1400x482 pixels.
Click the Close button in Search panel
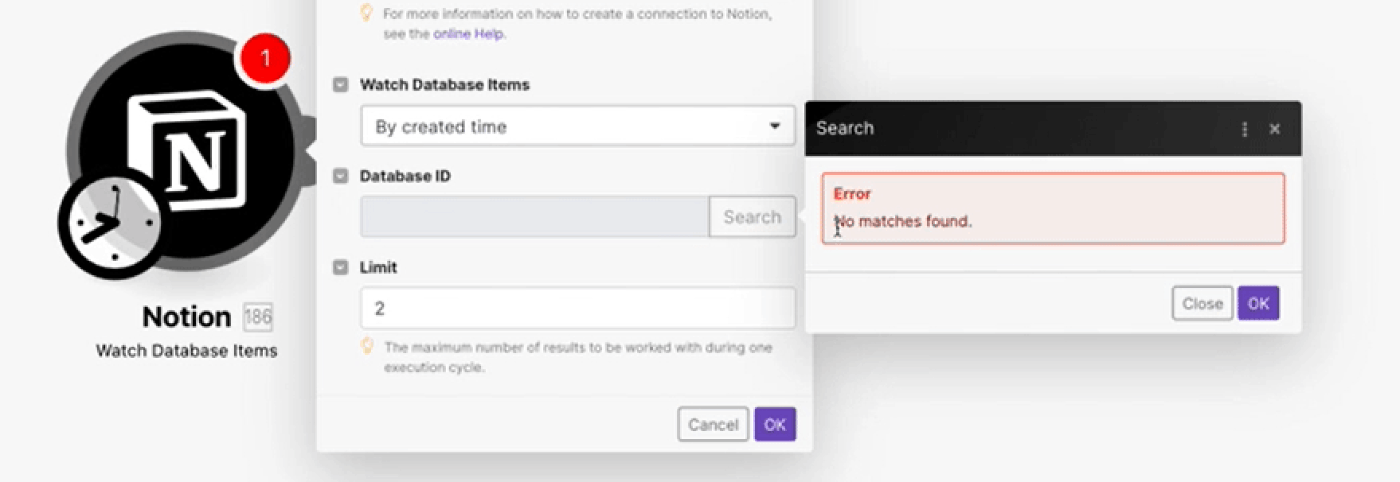click(1202, 303)
